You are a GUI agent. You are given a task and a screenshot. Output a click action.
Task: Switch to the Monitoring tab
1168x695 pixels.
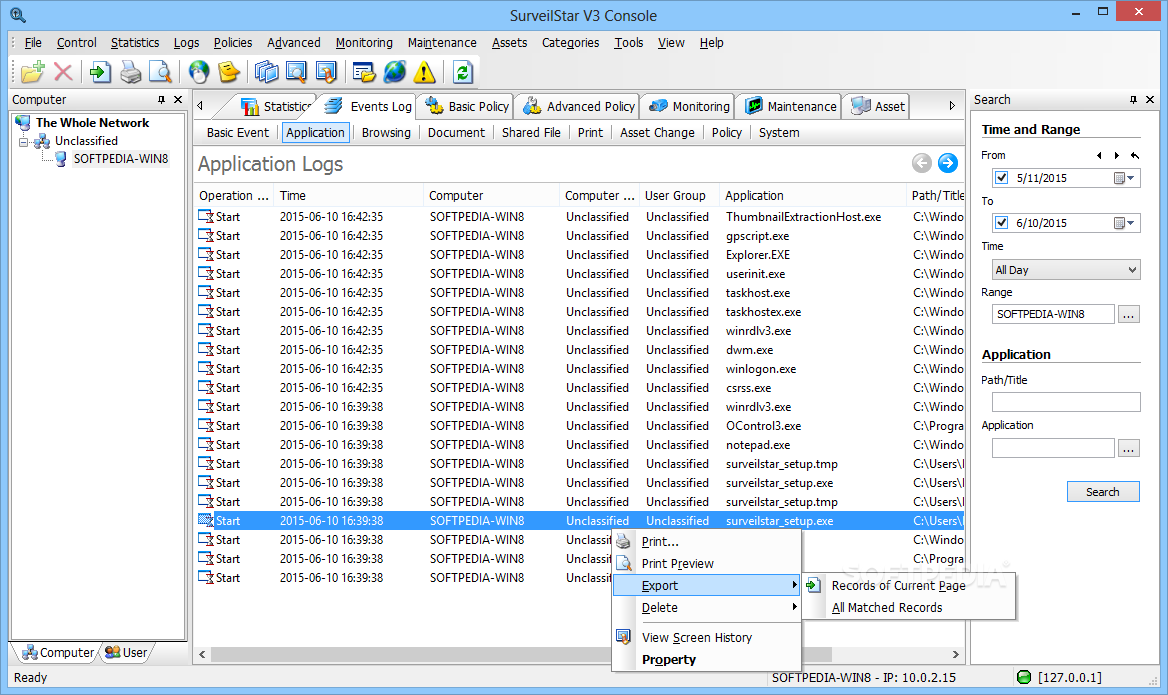pyautogui.click(x=691, y=107)
